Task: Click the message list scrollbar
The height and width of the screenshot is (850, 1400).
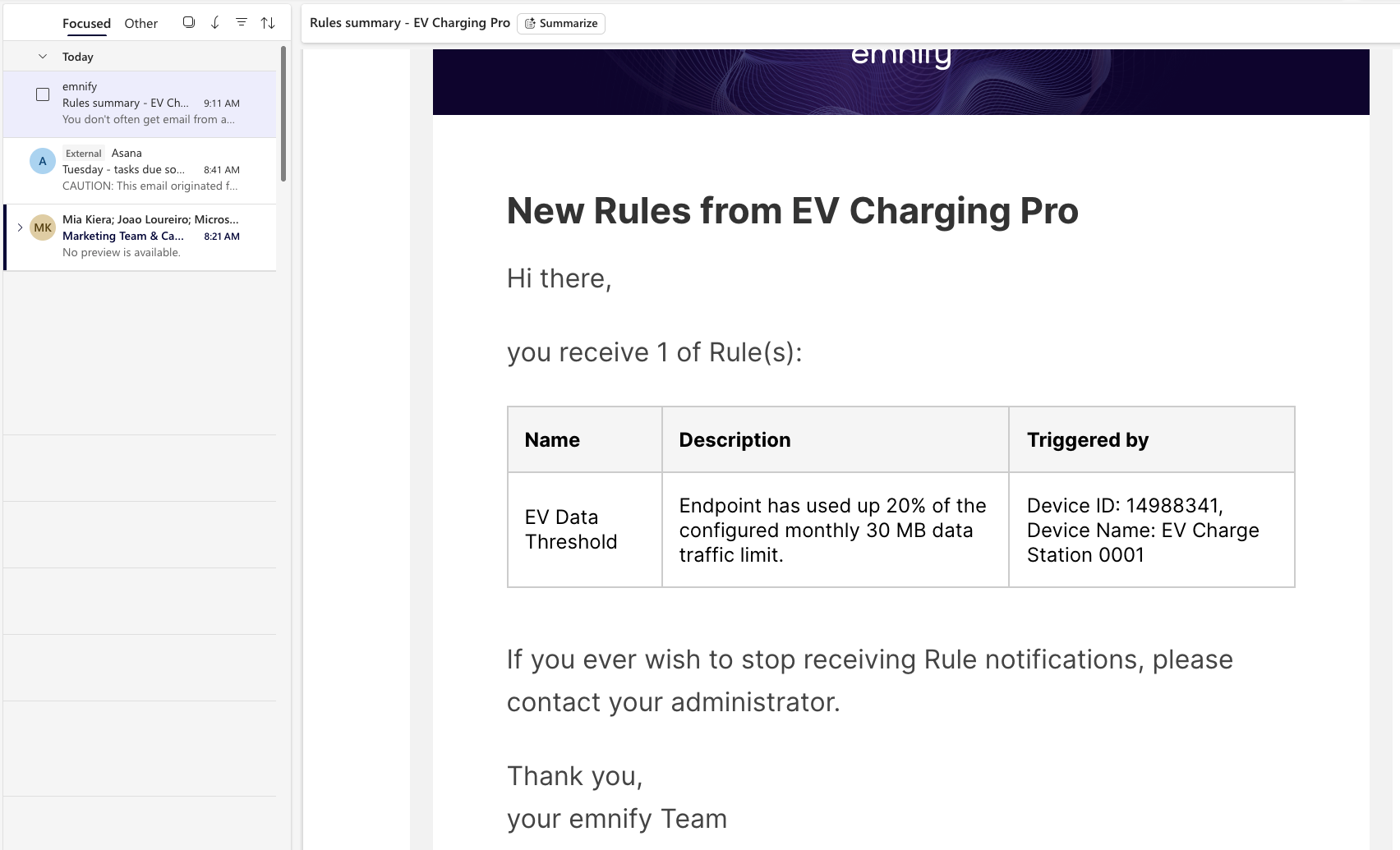Action: (283, 113)
